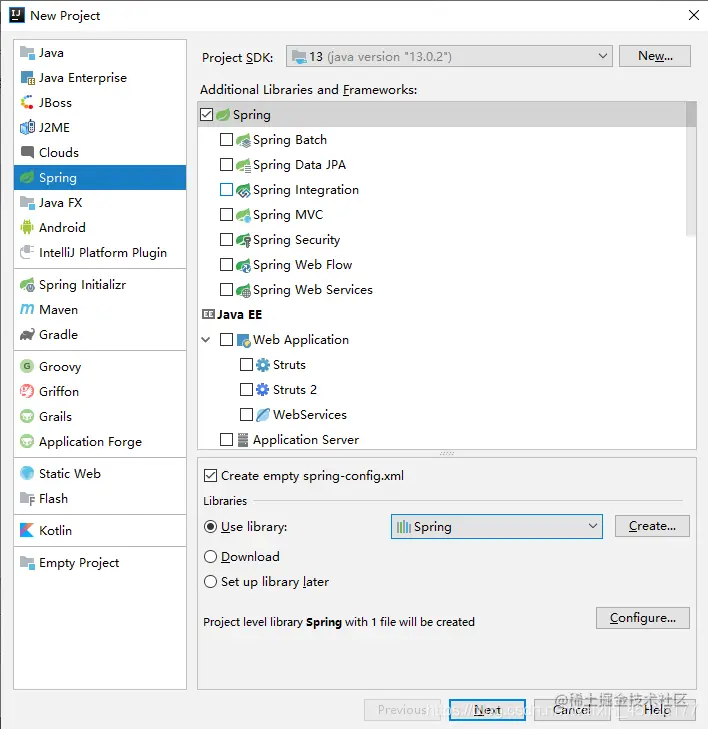Pick the JBoss icon in project list
708x729 pixels.
coord(27,103)
